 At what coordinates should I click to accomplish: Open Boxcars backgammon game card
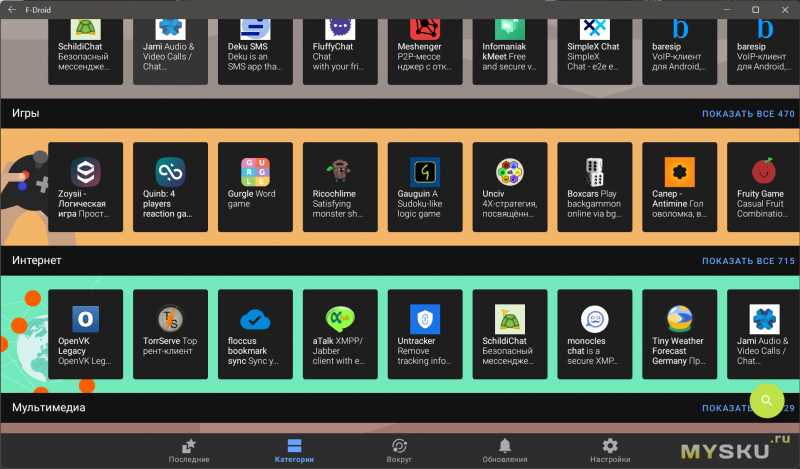pos(595,187)
